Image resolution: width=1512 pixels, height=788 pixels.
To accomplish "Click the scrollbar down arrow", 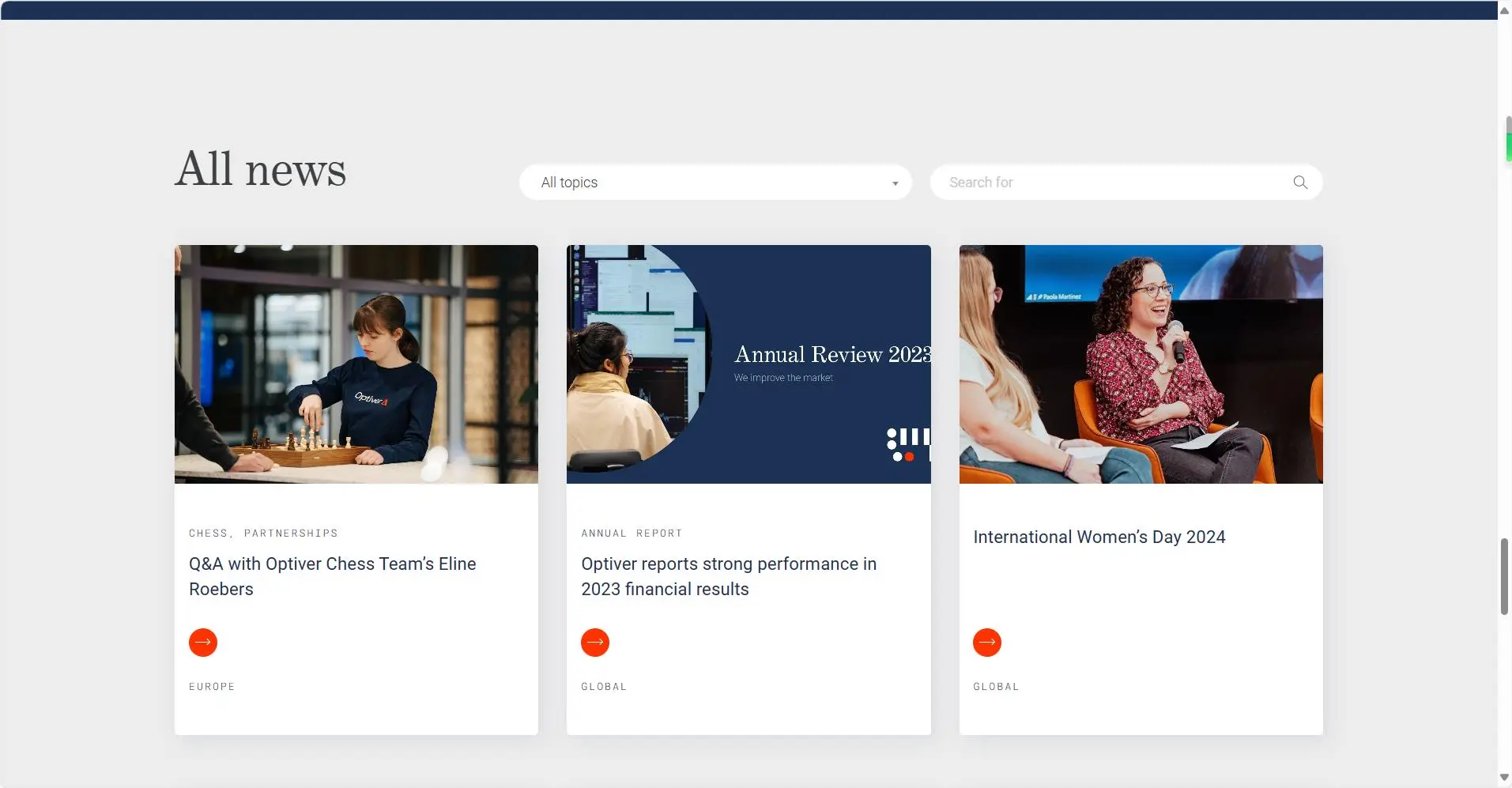I will pos(1504,778).
